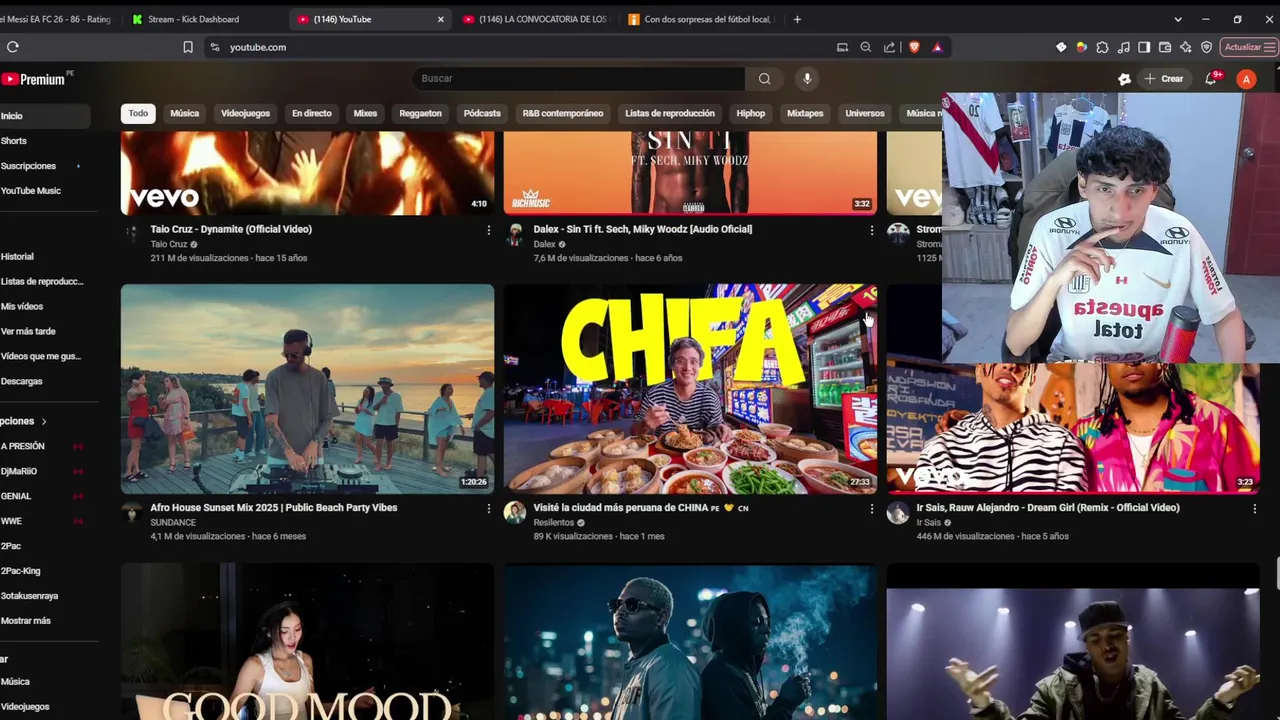
Task: Open options for Visité la ciudad video
Action: pos(871,509)
